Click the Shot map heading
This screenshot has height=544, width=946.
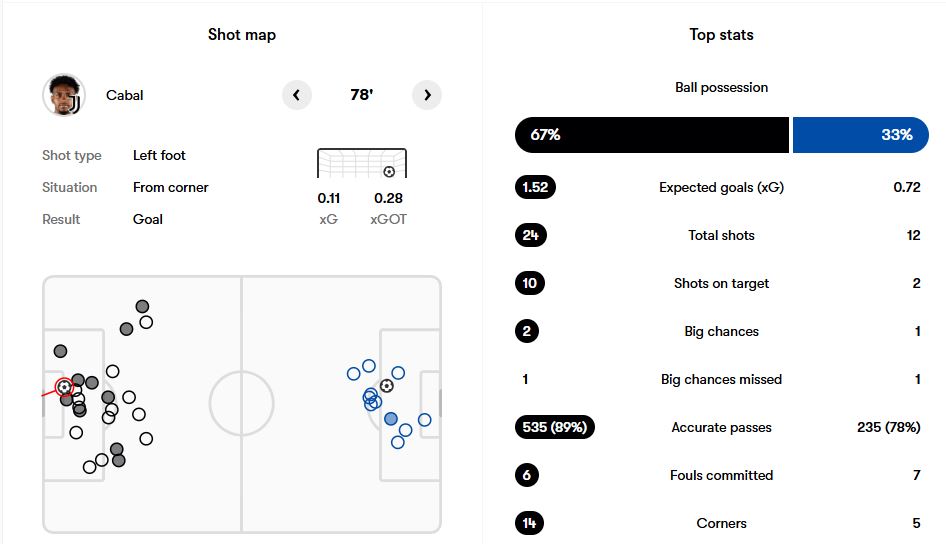click(x=242, y=35)
